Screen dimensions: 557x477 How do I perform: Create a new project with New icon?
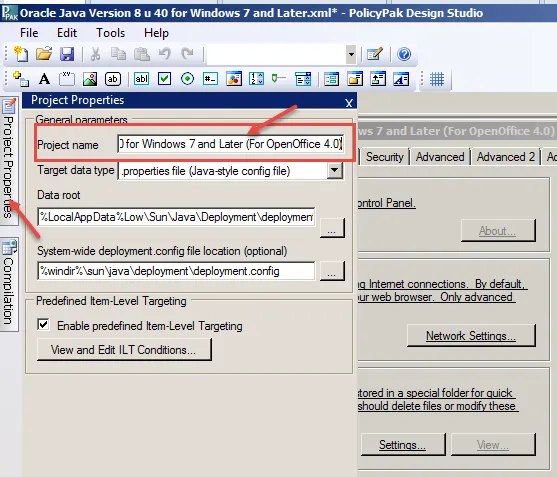(21, 54)
